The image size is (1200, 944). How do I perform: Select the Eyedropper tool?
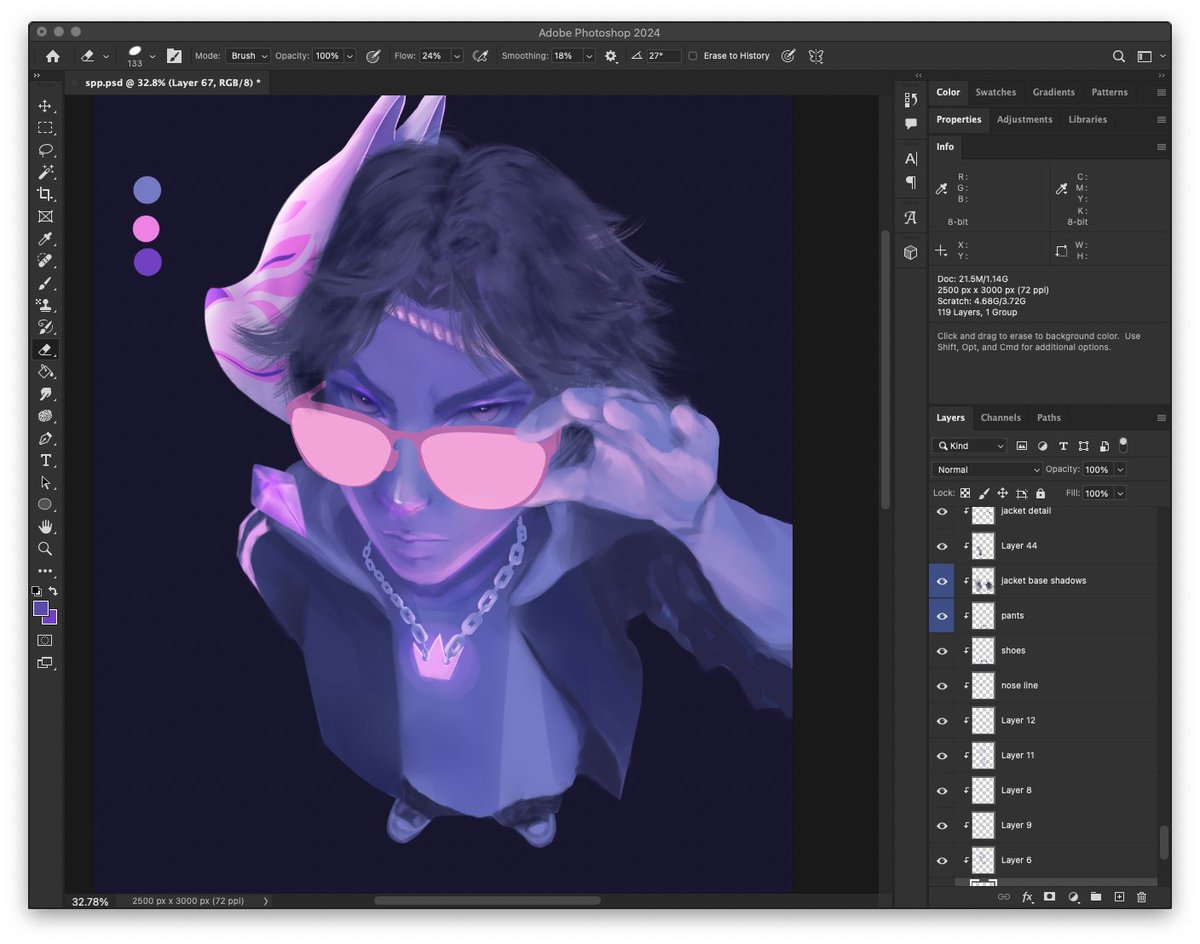tap(45, 239)
